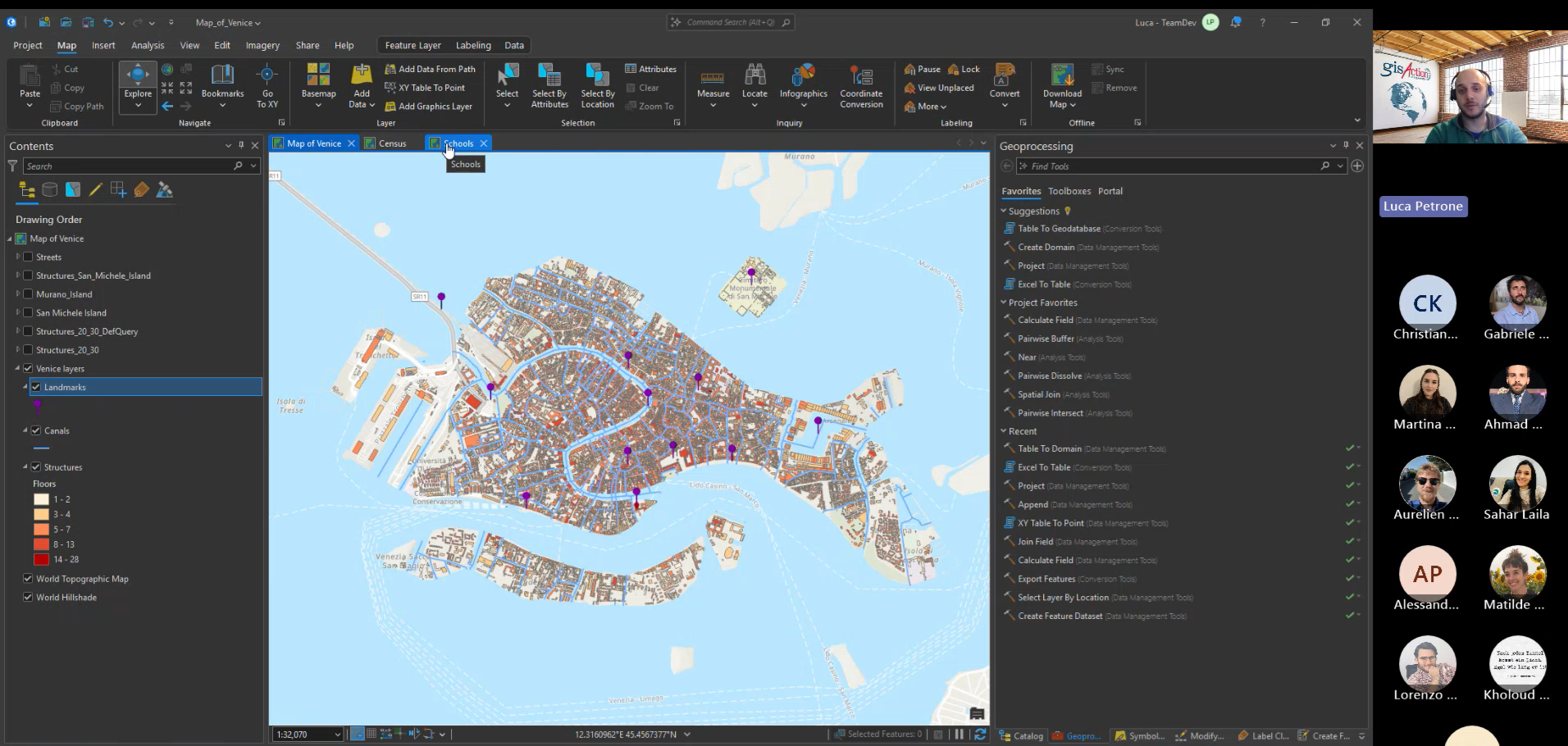Click the red 14 - 28 floors swatch

pyautogui.click(x=41, y=560)
